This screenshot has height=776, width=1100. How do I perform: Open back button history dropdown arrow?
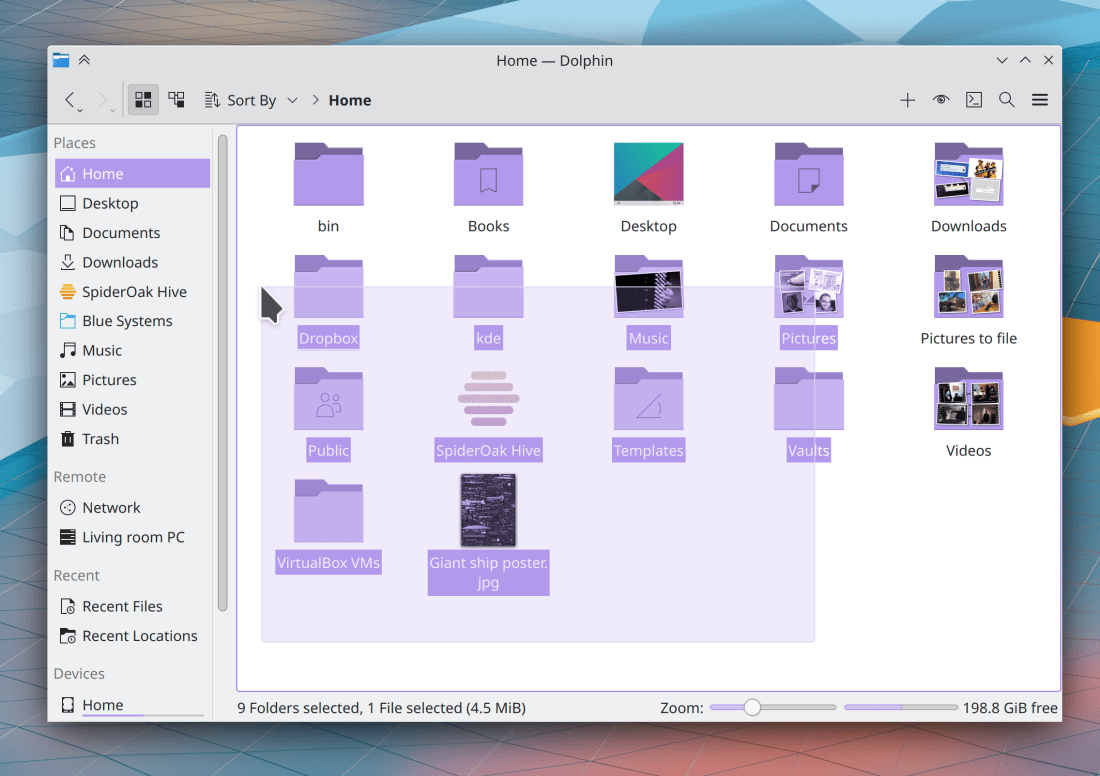pos(80,109)
